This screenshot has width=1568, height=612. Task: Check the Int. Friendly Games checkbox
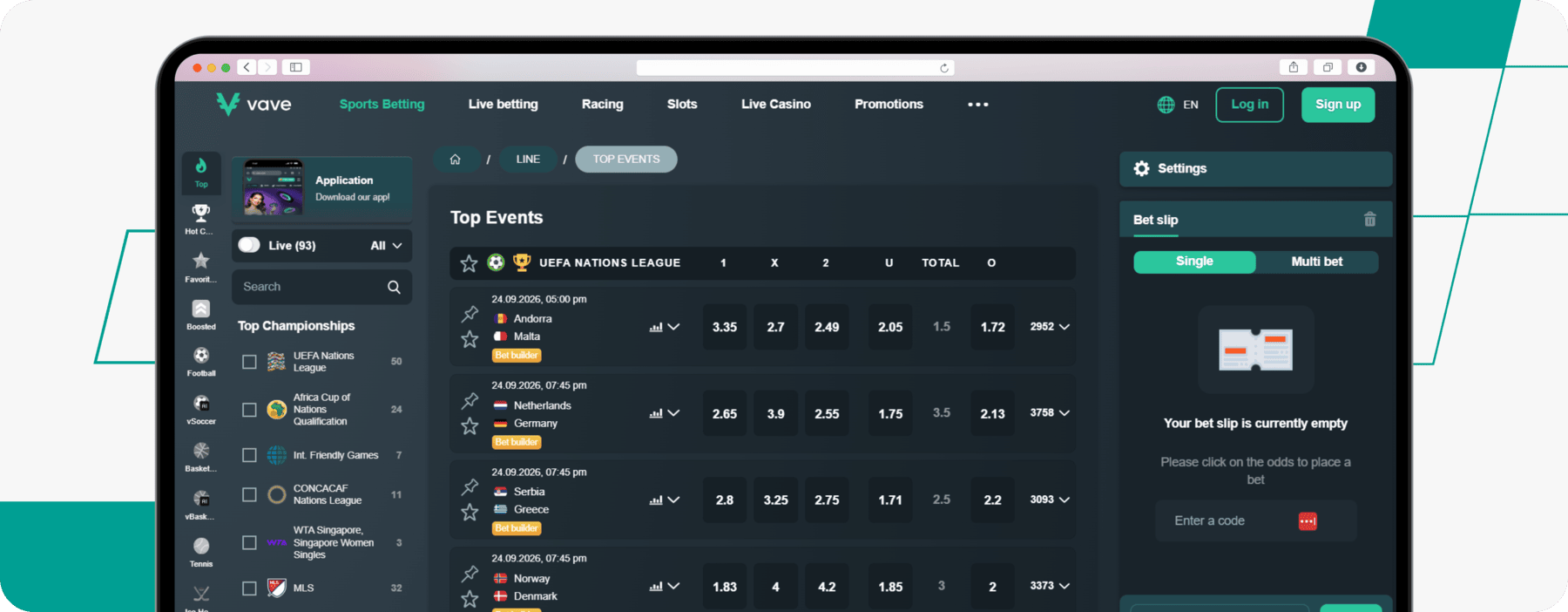(x=249, y=455)
